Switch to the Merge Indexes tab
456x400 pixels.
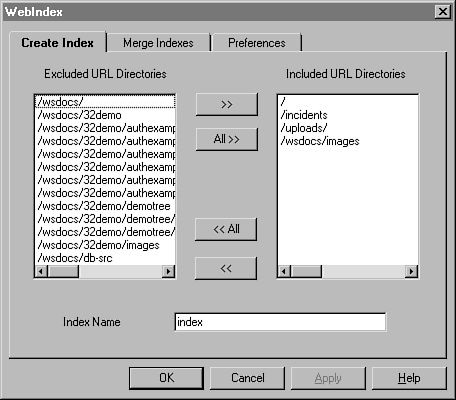click(158, 43)
